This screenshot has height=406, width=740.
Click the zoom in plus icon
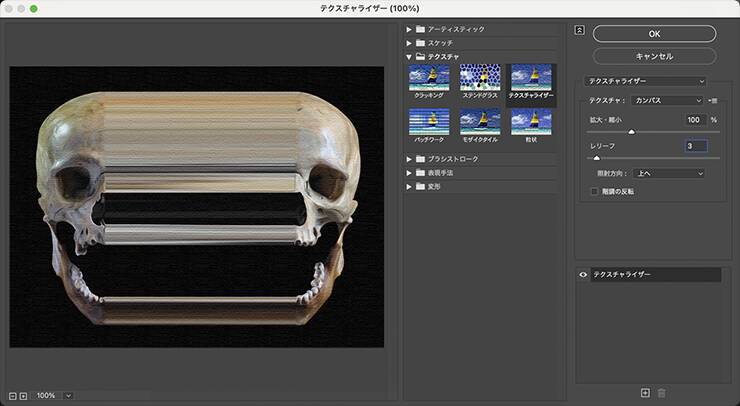(23, 396)
